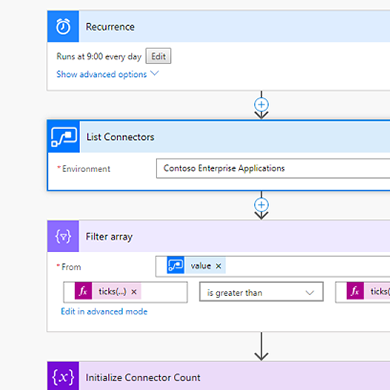Open the 'is greater than' operator dropdown
The image size is (390, 390).
coord(261,292)
